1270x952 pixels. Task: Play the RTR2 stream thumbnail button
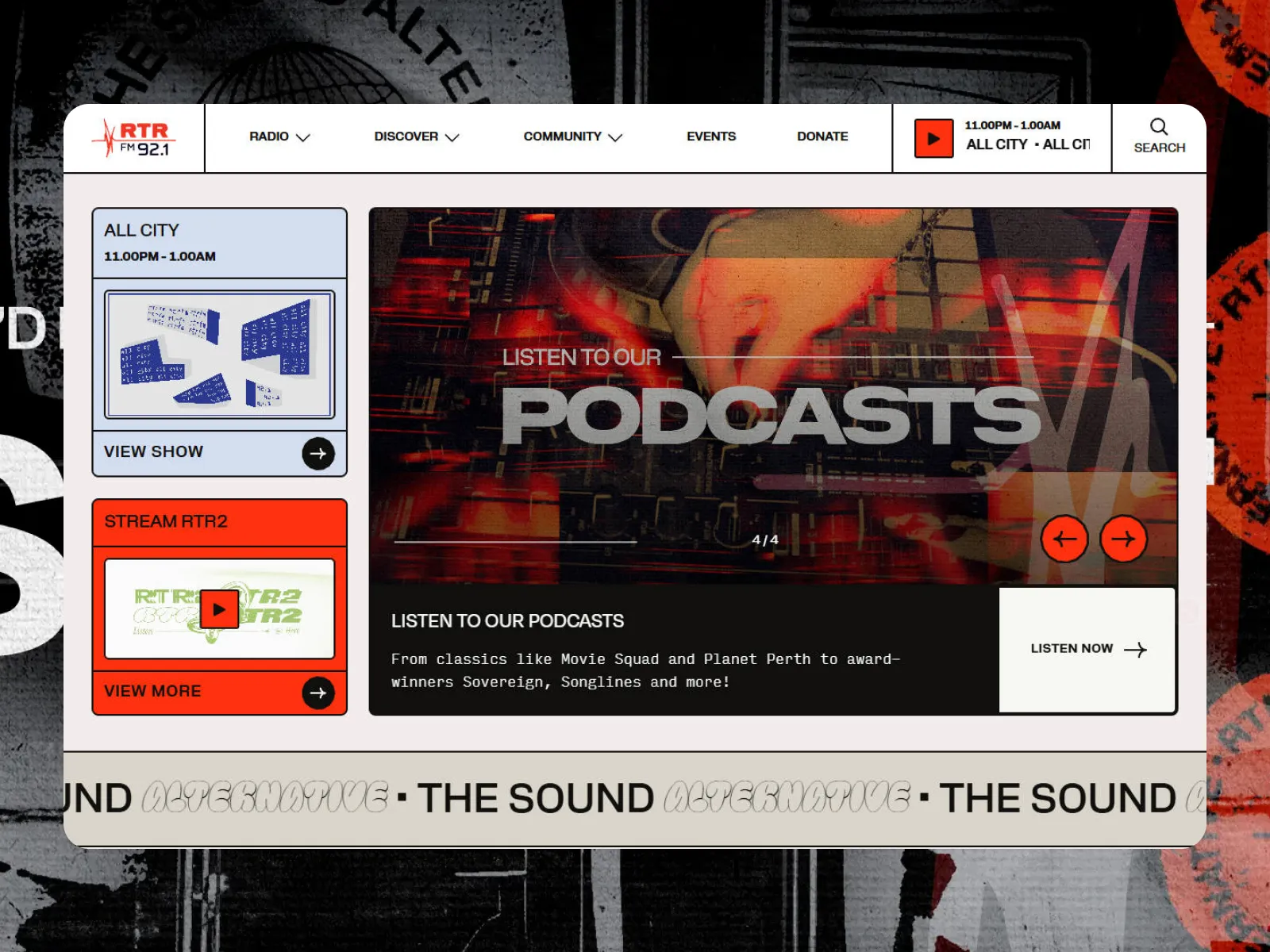[219, 609]
